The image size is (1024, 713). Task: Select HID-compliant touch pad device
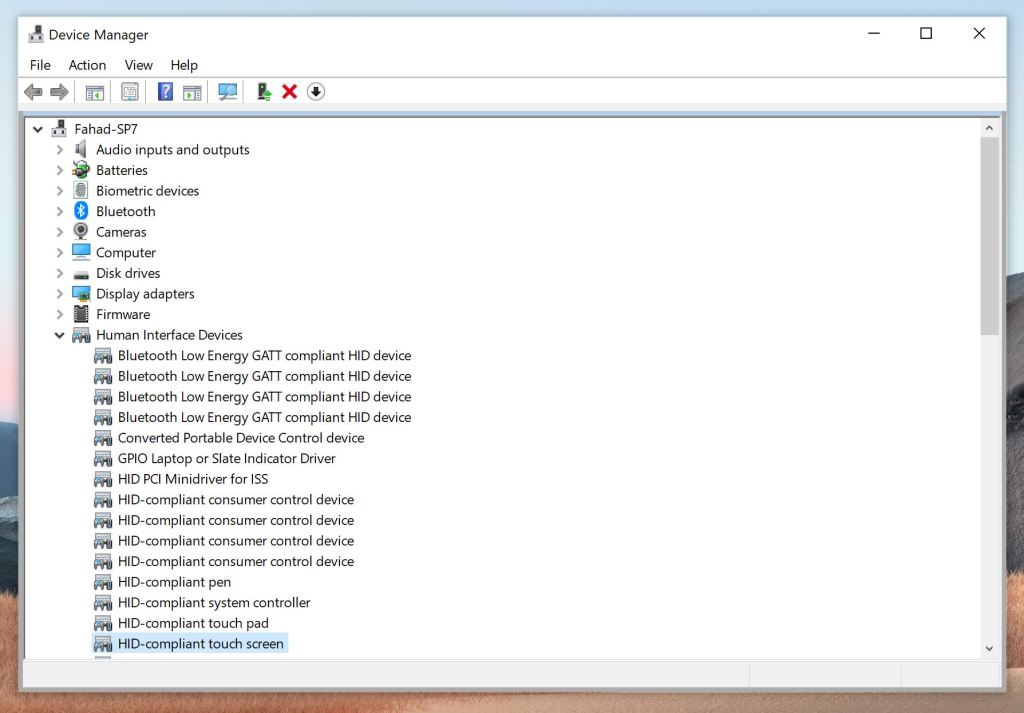pos(193,623)
